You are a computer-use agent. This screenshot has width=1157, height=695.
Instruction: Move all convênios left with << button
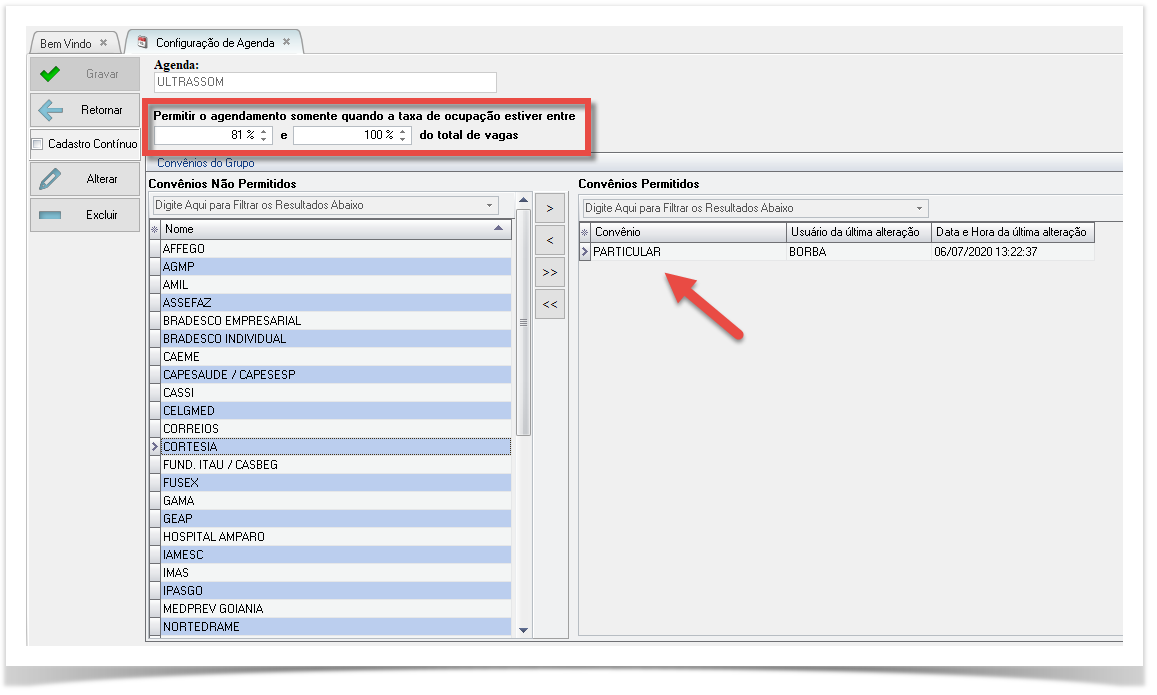(550, 304)
